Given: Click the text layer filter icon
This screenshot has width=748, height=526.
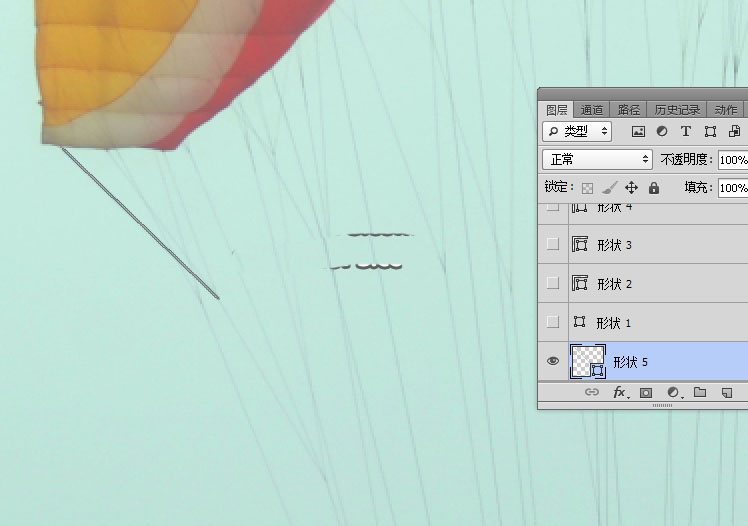Looking at the screenshot, I should (686, 131).
